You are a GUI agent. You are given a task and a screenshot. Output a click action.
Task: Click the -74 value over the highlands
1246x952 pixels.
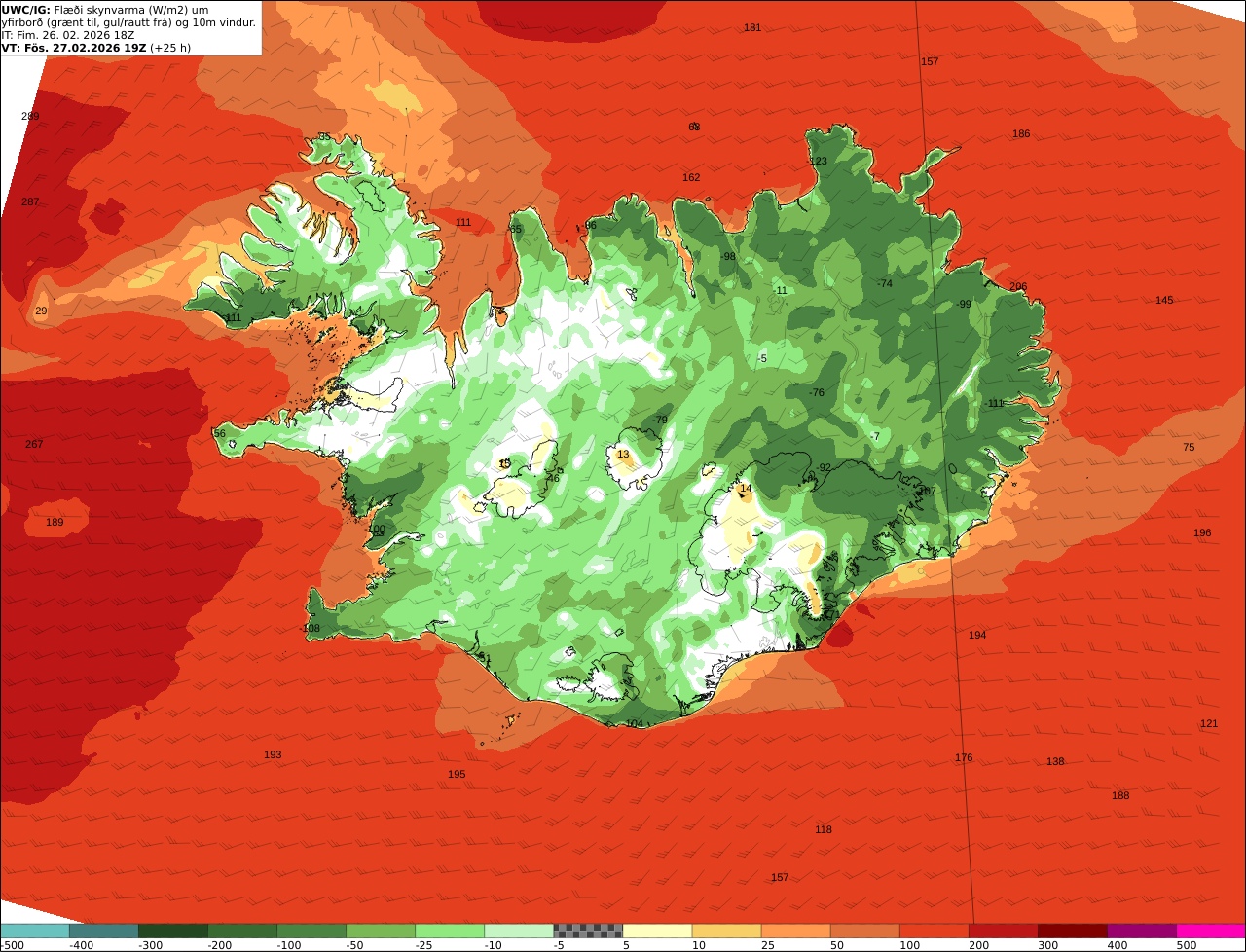(x=884, y=283)
